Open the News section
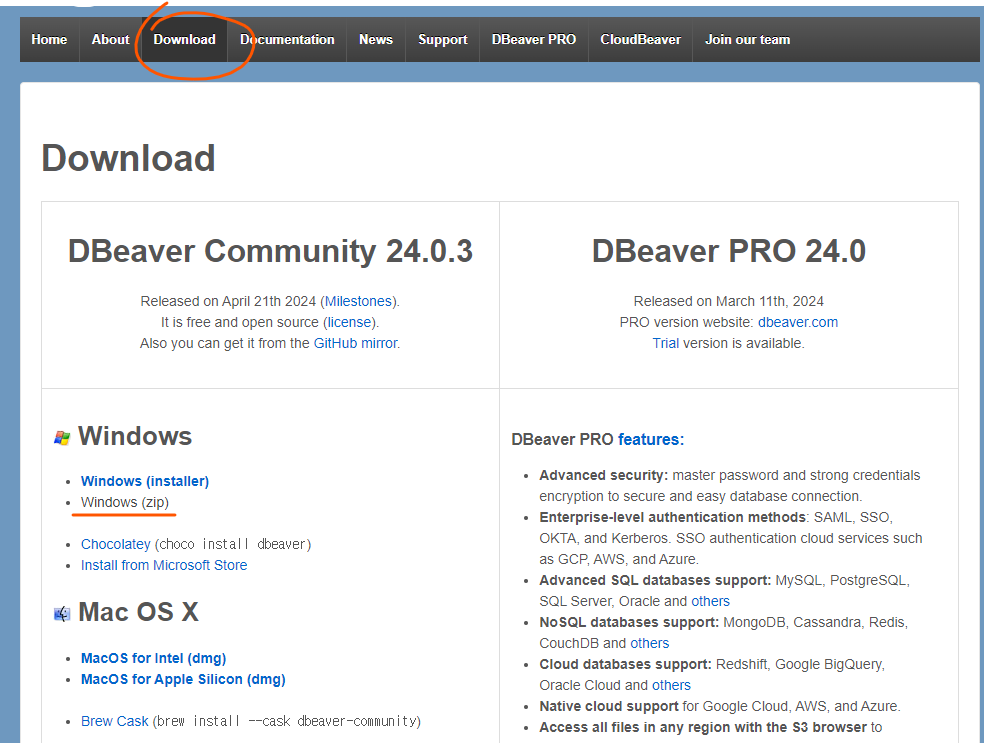Screen dimensions: 984x743 376,40
